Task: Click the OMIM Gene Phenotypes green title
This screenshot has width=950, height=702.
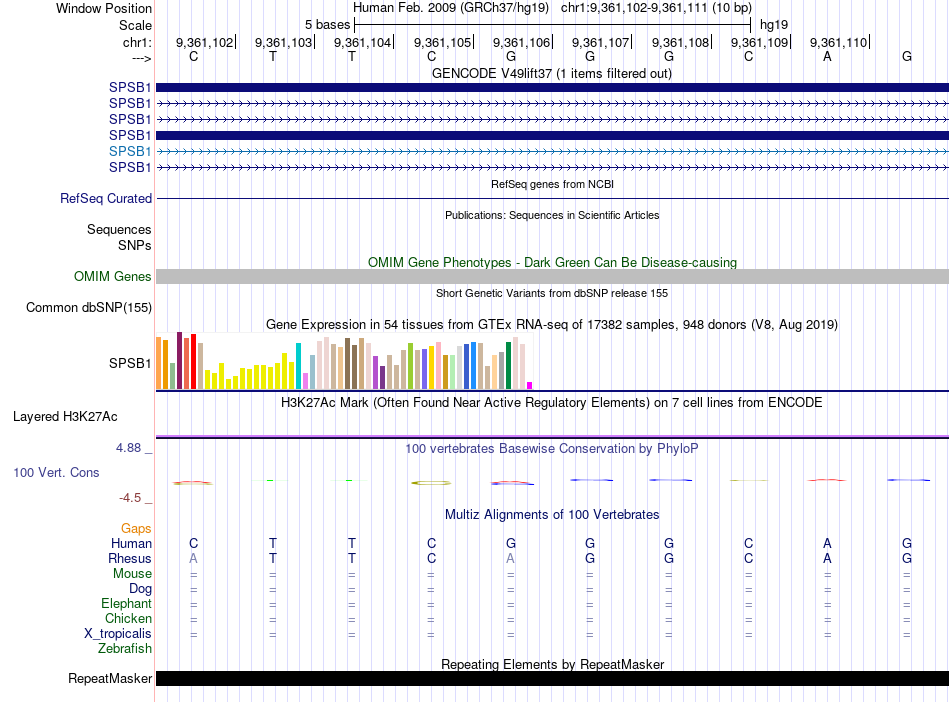Action: point(552,262)
